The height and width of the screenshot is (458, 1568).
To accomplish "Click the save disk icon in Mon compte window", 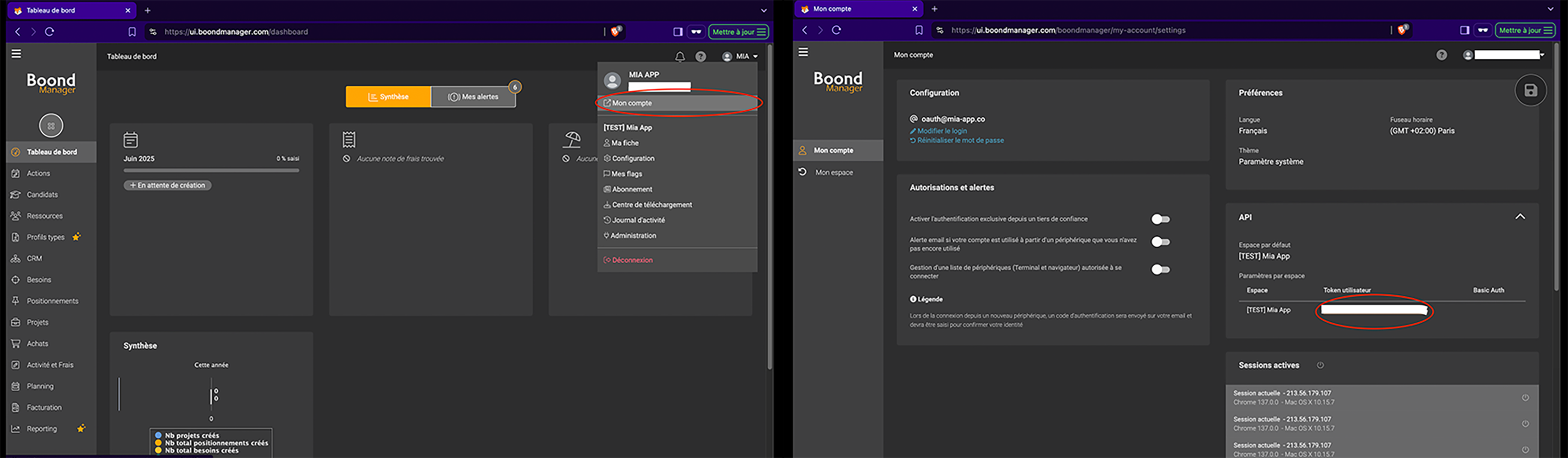I will click(1530, 91).
